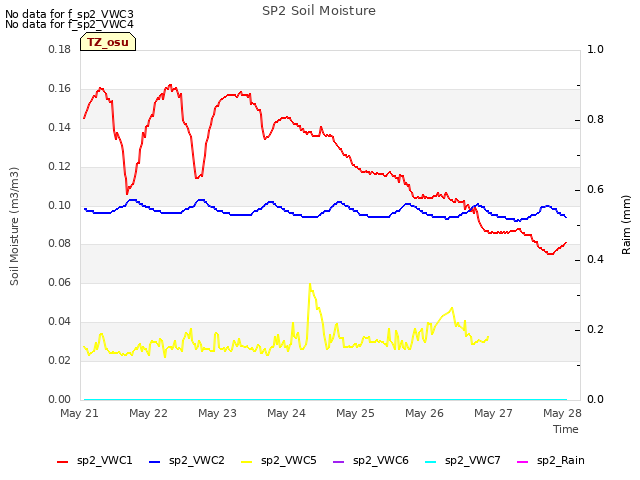Click the 0.08 left axis value

tap(60, 244)
